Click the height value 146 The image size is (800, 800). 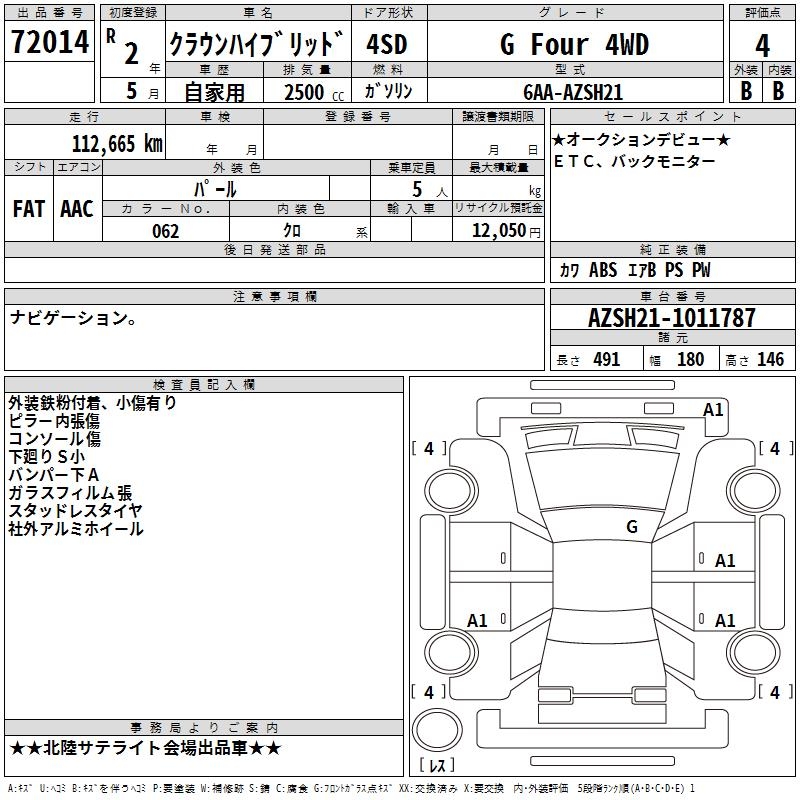[x=770, y=360]
